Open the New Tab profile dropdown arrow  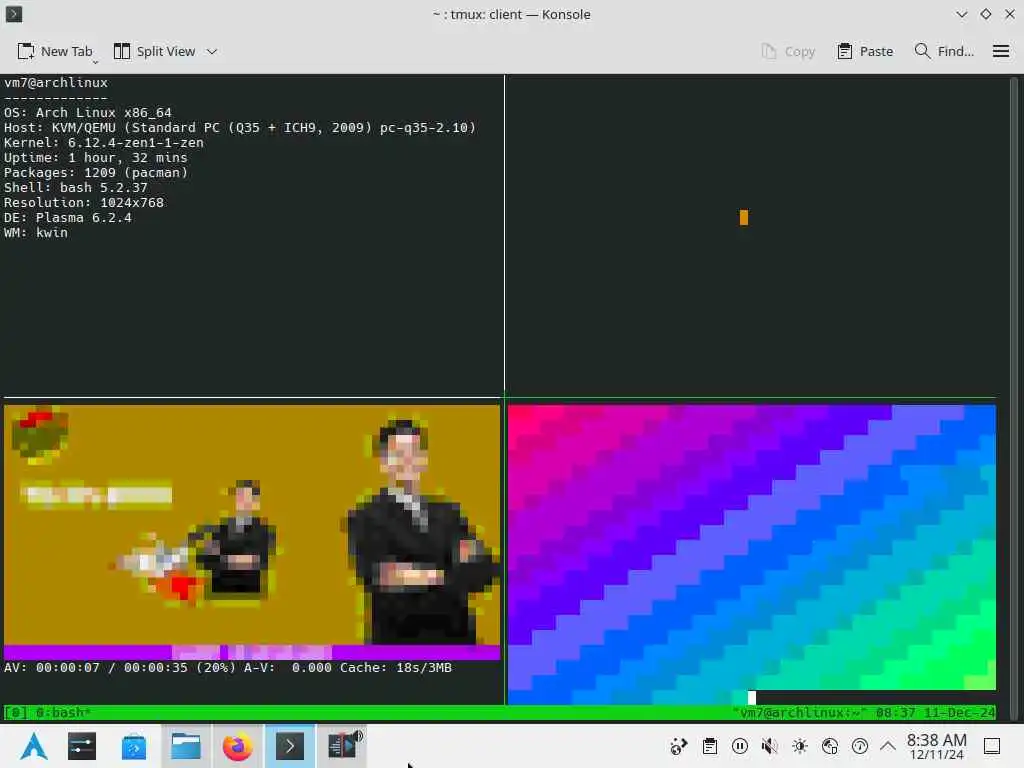tap(95, 61)
